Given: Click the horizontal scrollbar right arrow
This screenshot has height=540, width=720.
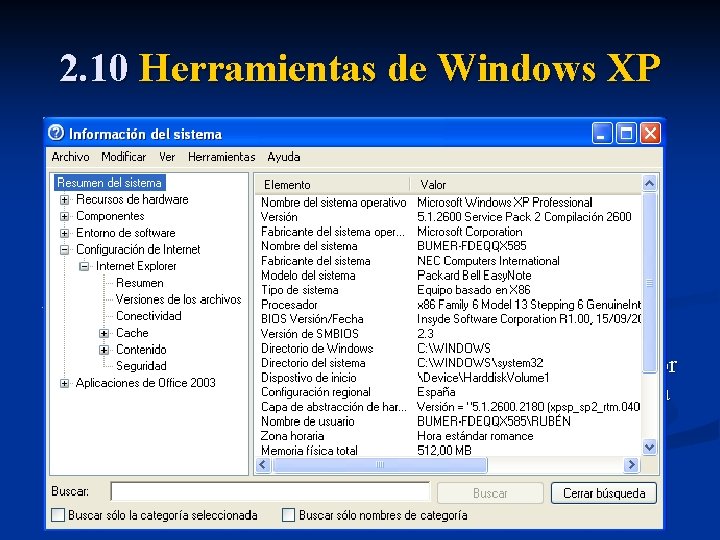Looking at the screenshot, I should click(x=631, y=465).
